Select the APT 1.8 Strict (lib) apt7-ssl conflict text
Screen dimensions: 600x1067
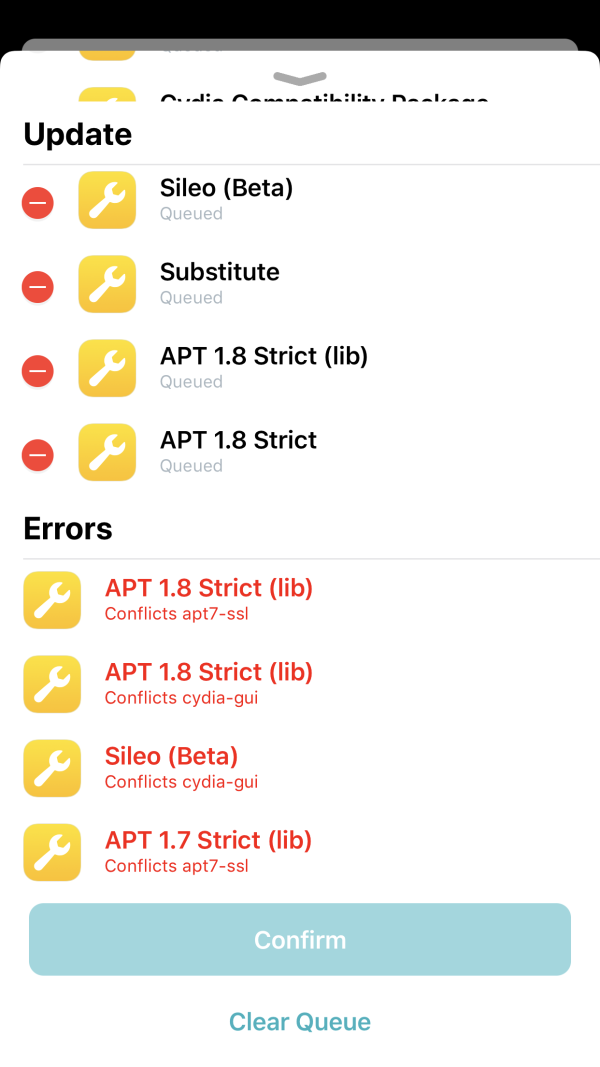coord(177,614)
